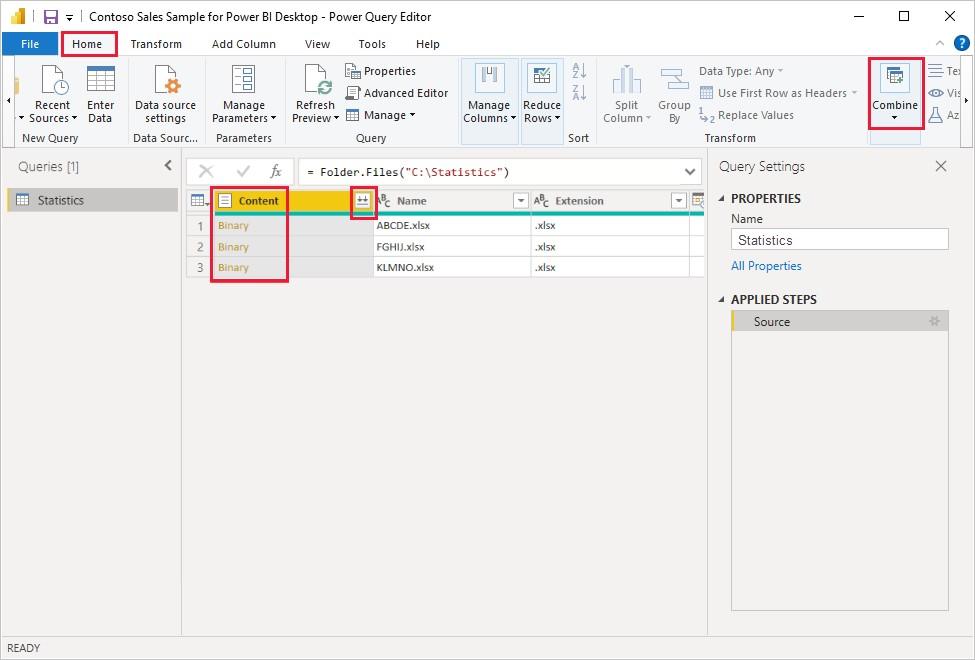Open the Advanced Editor

point(397,93)
